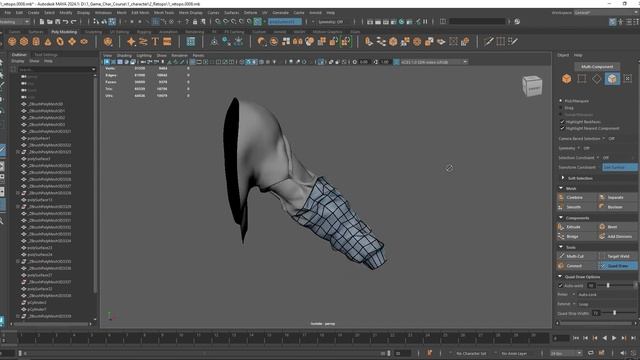
Task: Open the Modeling menu set dropdown
Action: tap(14, 22)
